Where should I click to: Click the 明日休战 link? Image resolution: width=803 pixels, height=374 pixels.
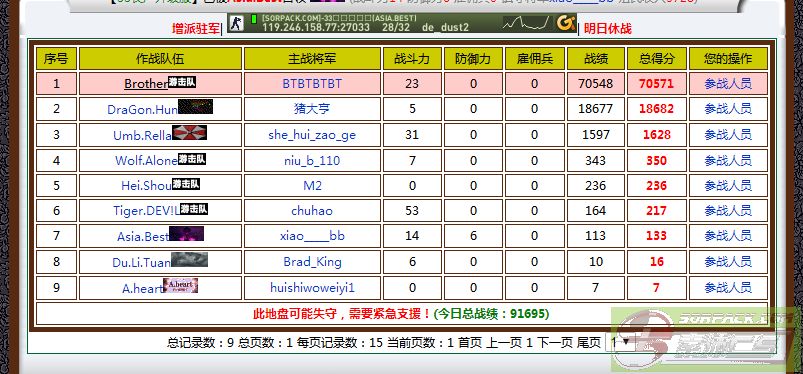coord(608,29)
